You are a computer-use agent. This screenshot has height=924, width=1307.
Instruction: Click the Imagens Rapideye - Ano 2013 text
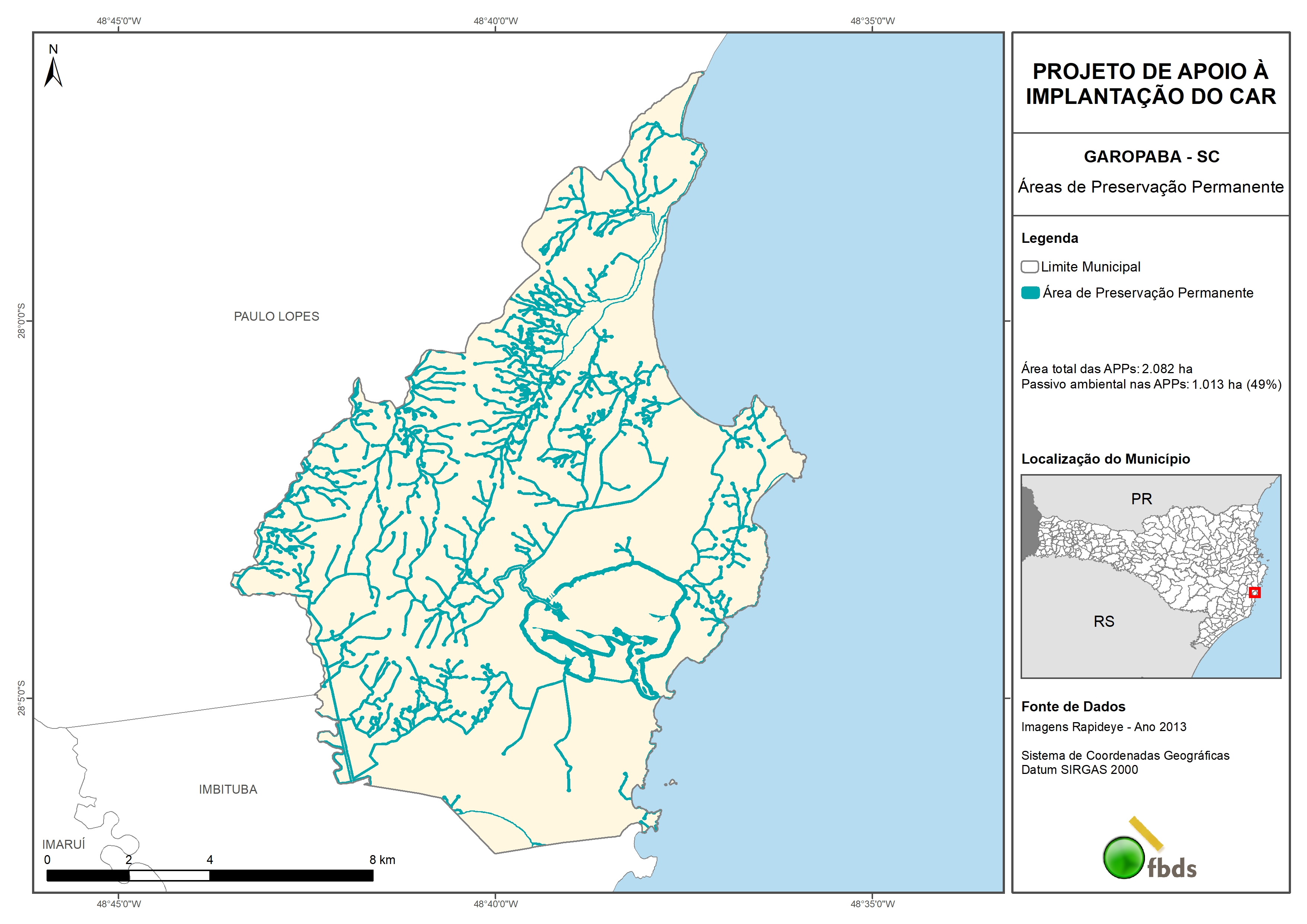[1103, 727]
